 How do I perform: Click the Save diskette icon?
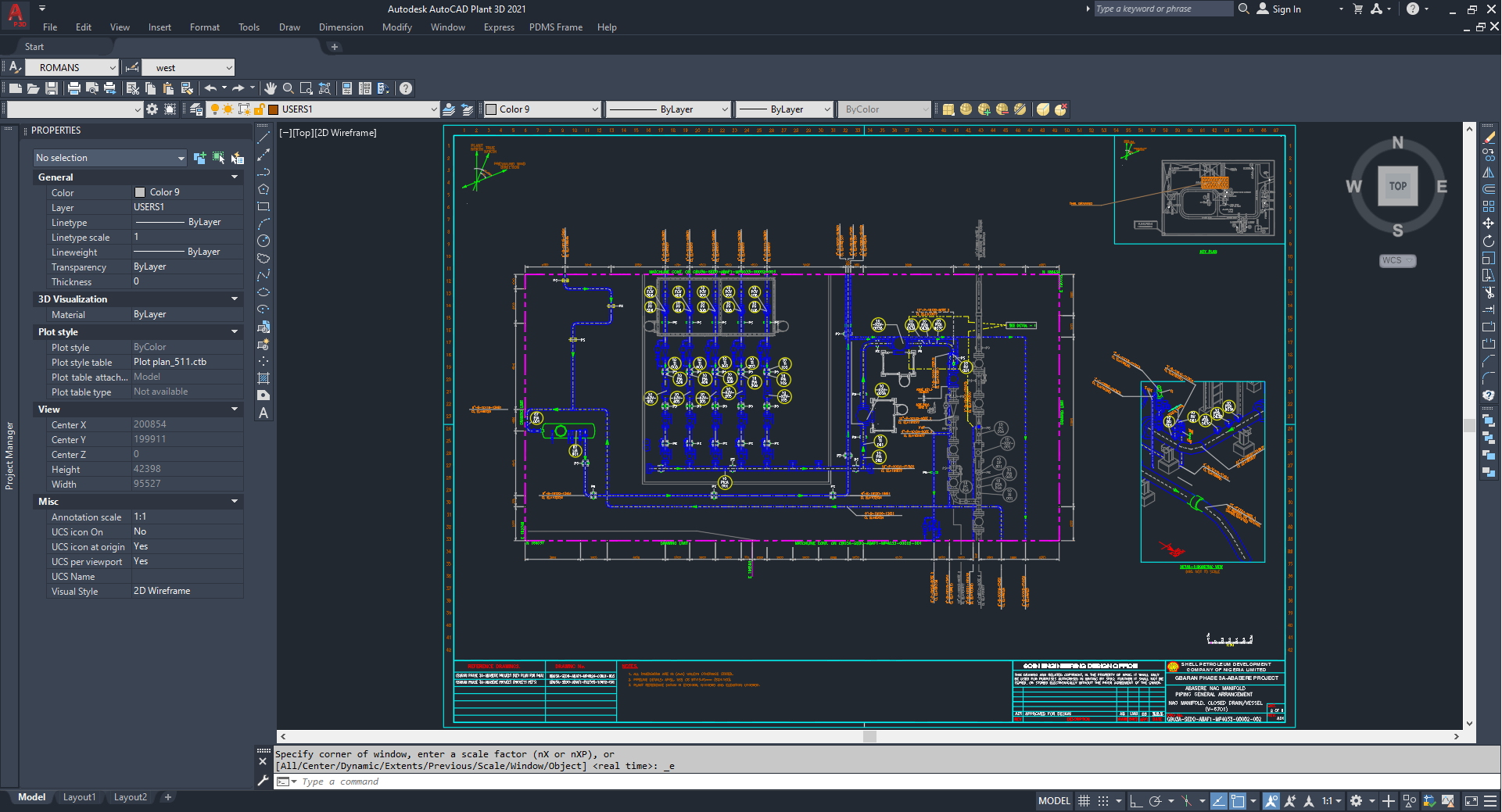point(52,88)
